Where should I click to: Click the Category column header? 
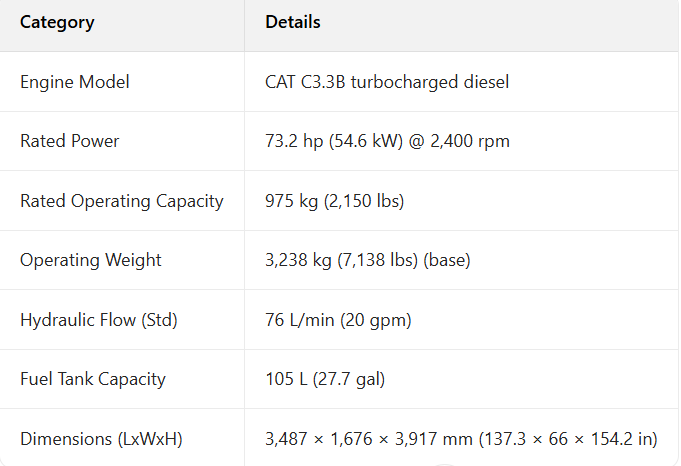click(x=57, y=22)
